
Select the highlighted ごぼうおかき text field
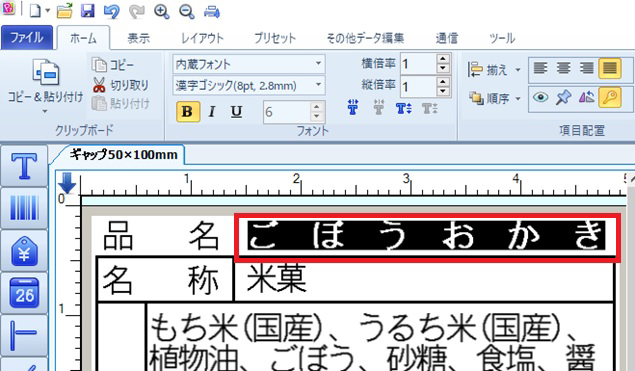[x=426, y=236]
